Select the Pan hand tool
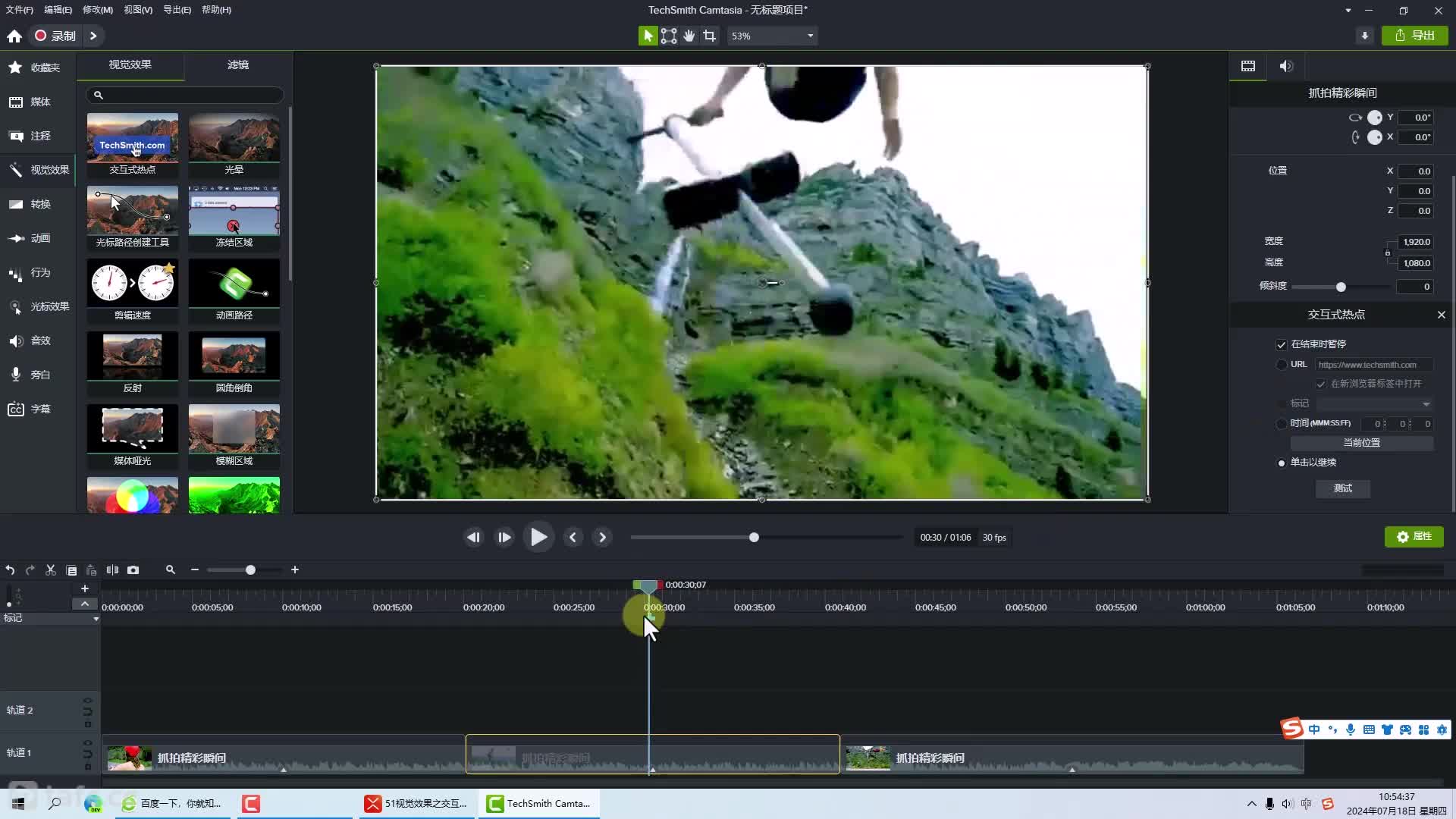Viewport: 1456px width, 819px height. click(689, 36)
